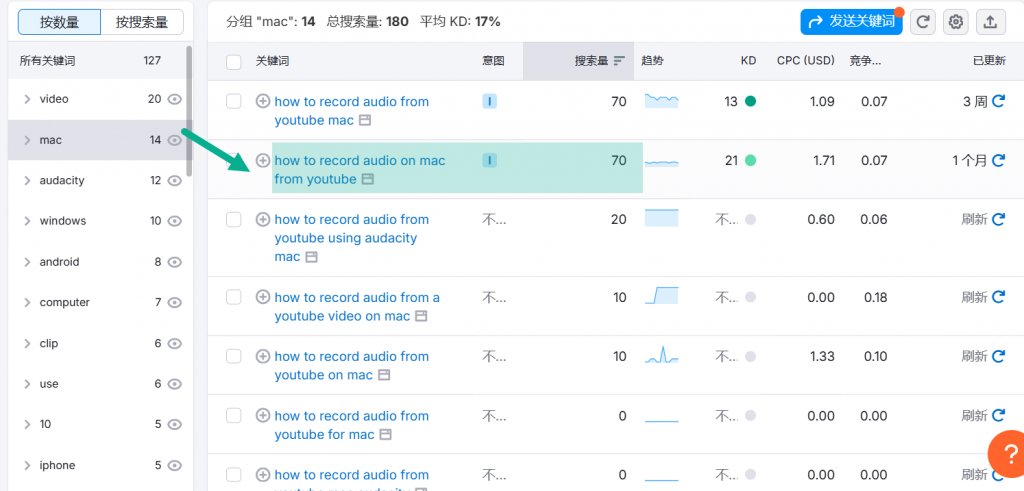Click the export upload icon button
This screenshot has width=1024, height=491.
tap(990, 22)
